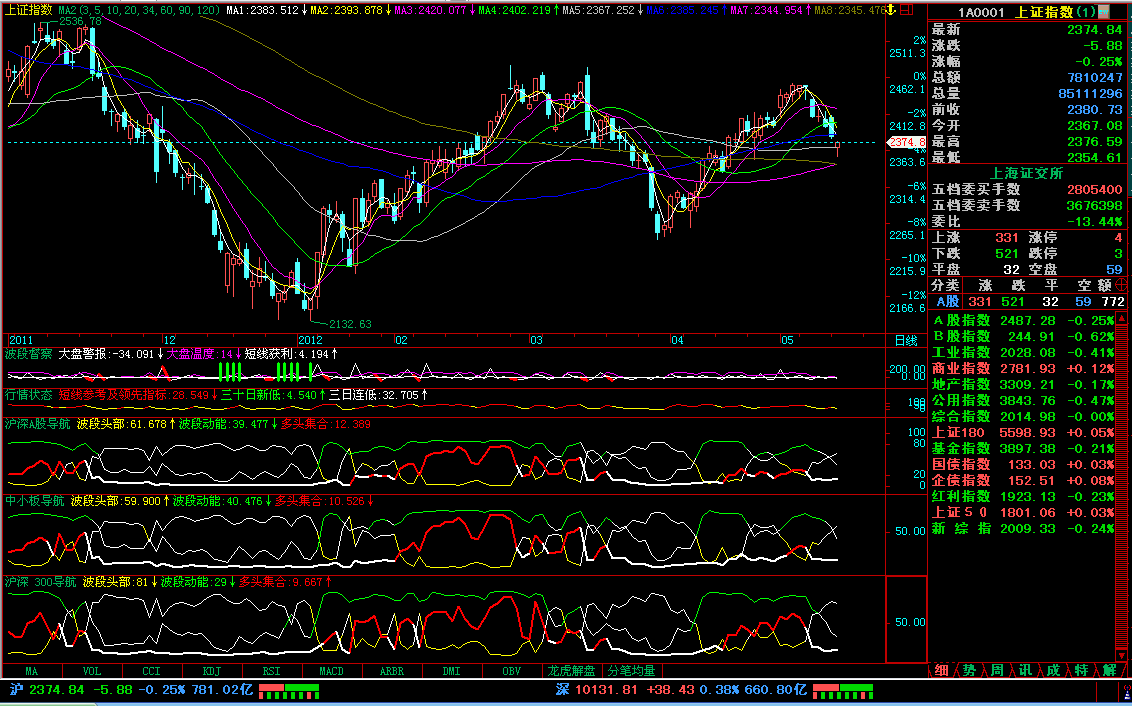Click the Shanghai red-green market strength bar

pyautogui.click(x=289, y=692)
